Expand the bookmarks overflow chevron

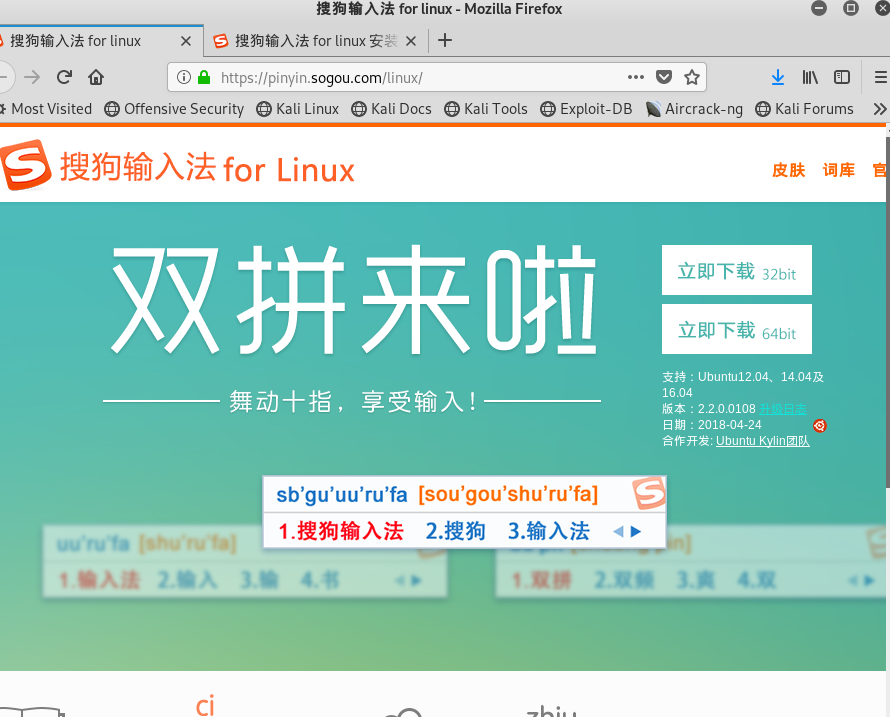point(882,109)
